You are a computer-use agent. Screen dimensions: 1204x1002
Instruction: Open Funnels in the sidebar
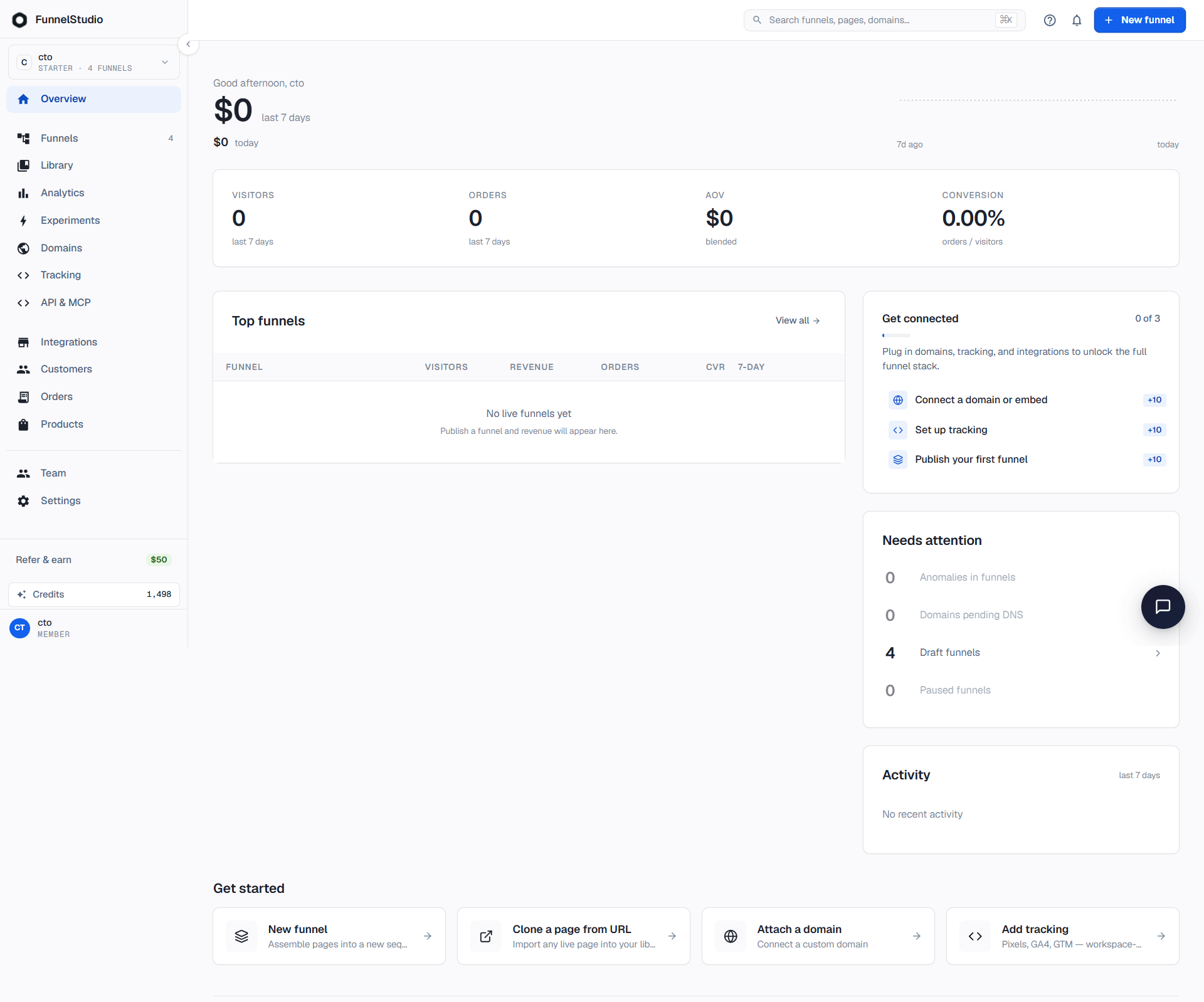(94, 138)
